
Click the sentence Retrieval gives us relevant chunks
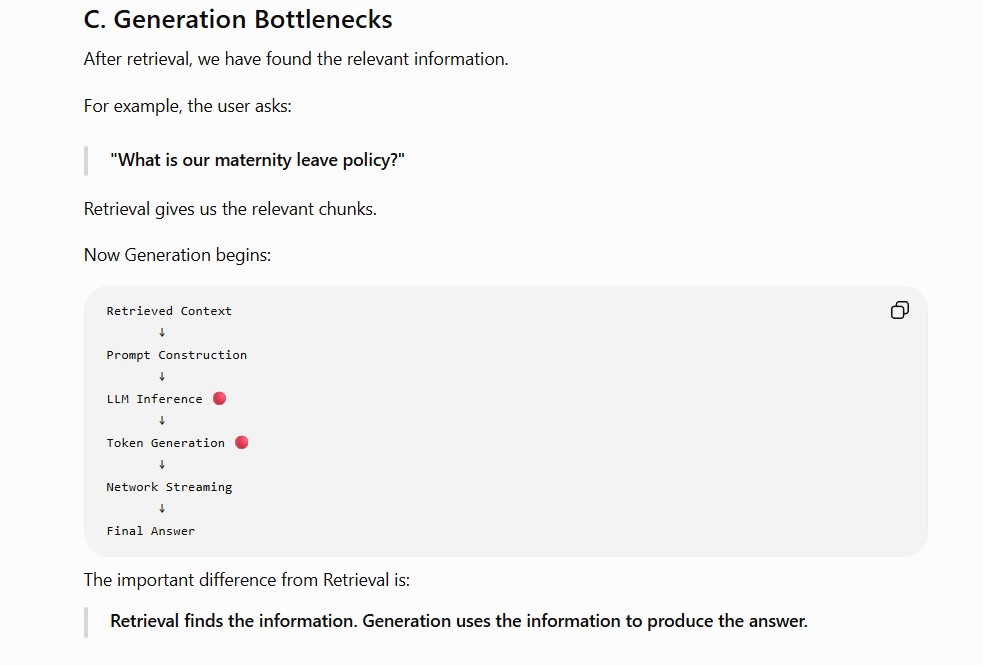pyautogui.click(x=230, y=209)
